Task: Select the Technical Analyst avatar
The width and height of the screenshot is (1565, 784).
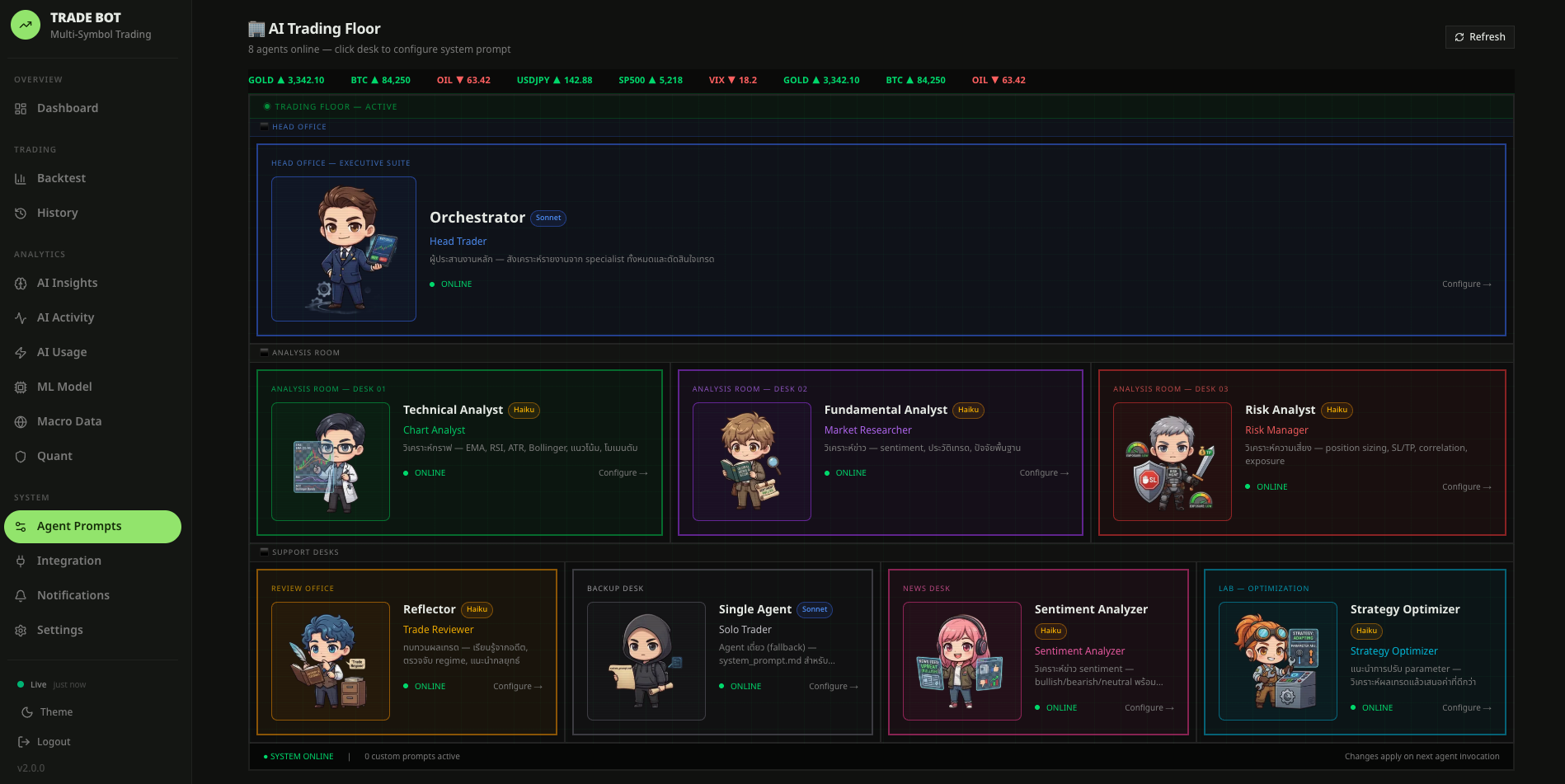Action: [x=331, y=462]
